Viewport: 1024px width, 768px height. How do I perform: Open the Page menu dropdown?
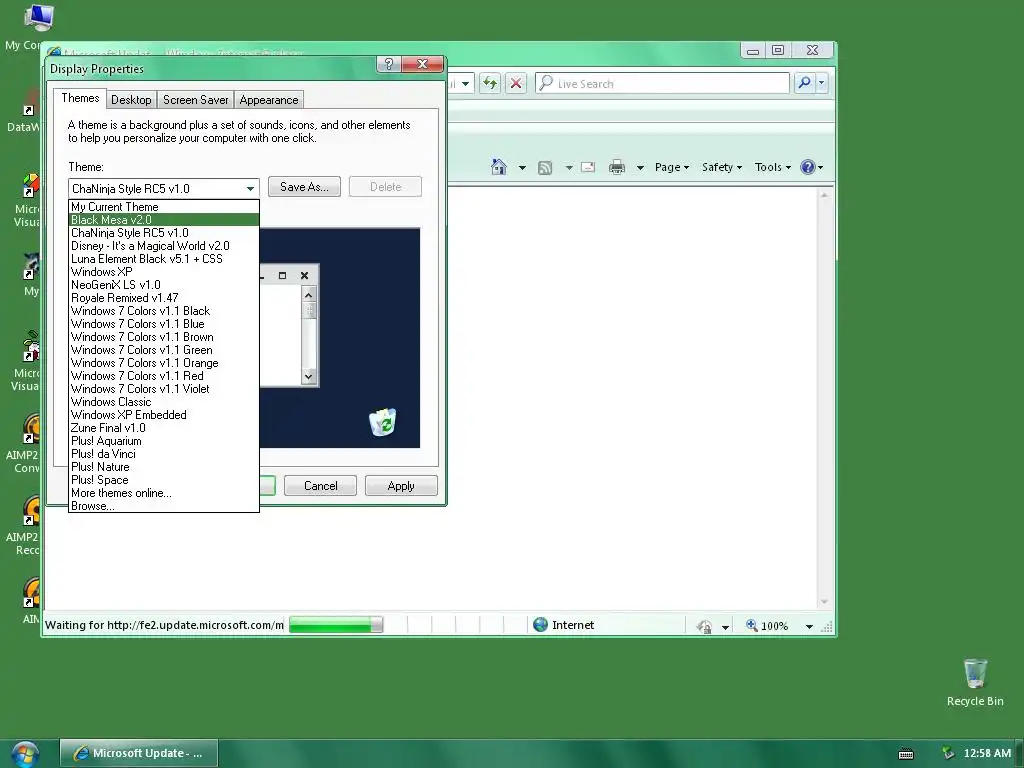point(672,167)
